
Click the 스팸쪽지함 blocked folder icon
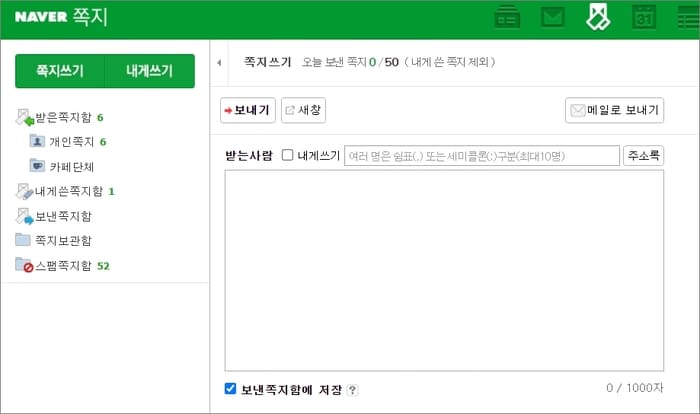coord(25,265)
